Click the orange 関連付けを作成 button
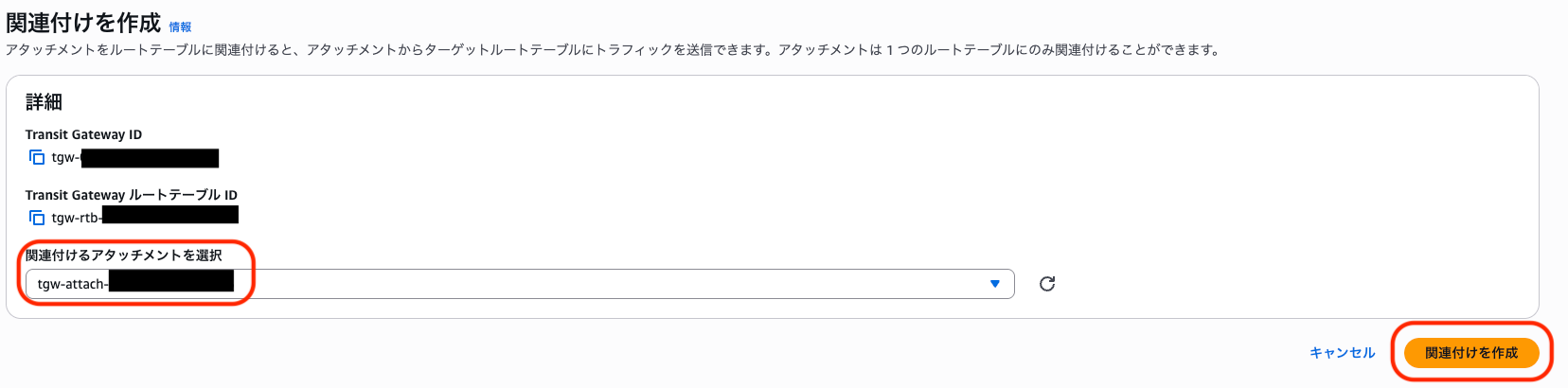The height and width of the screenshot is (388, 1568). point(1471,353)
